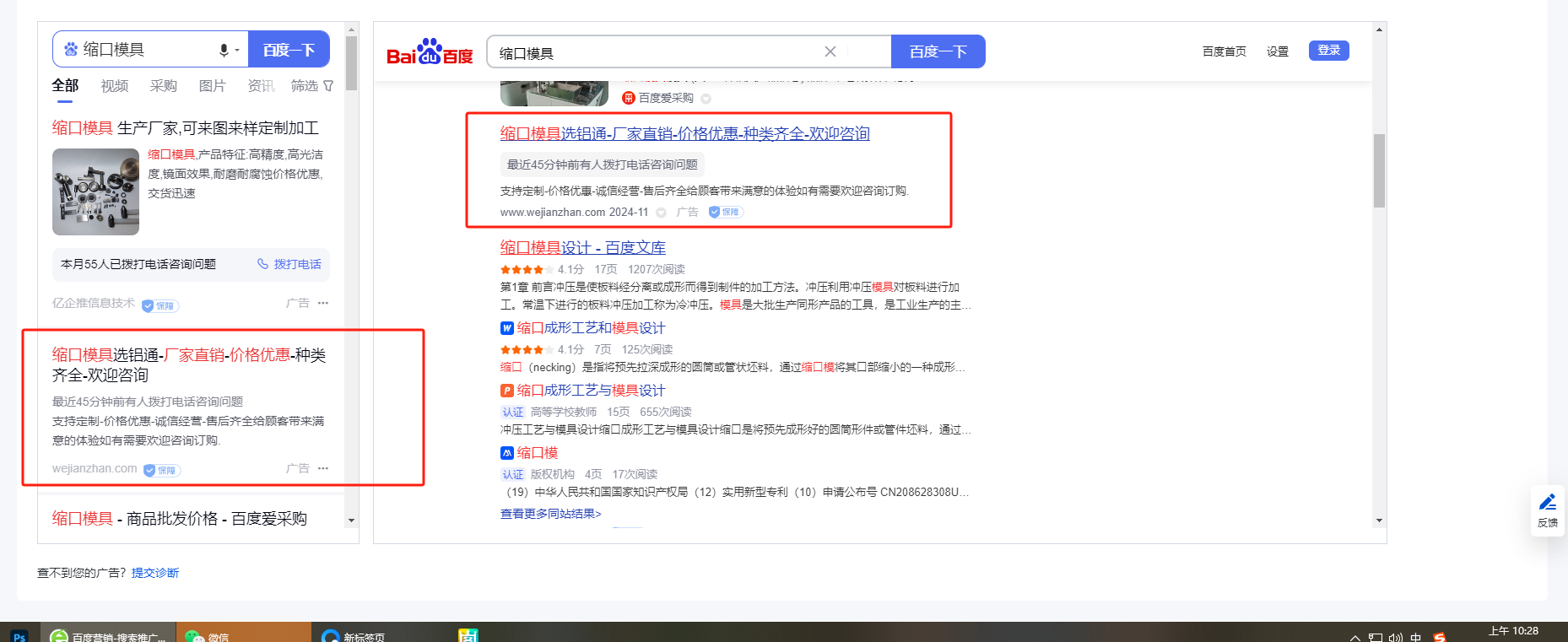The width and height of the screenshot is (1568, 642).
Task: Click the taskbar clock showing 上午 10:28
Action: coord(1513,633)
